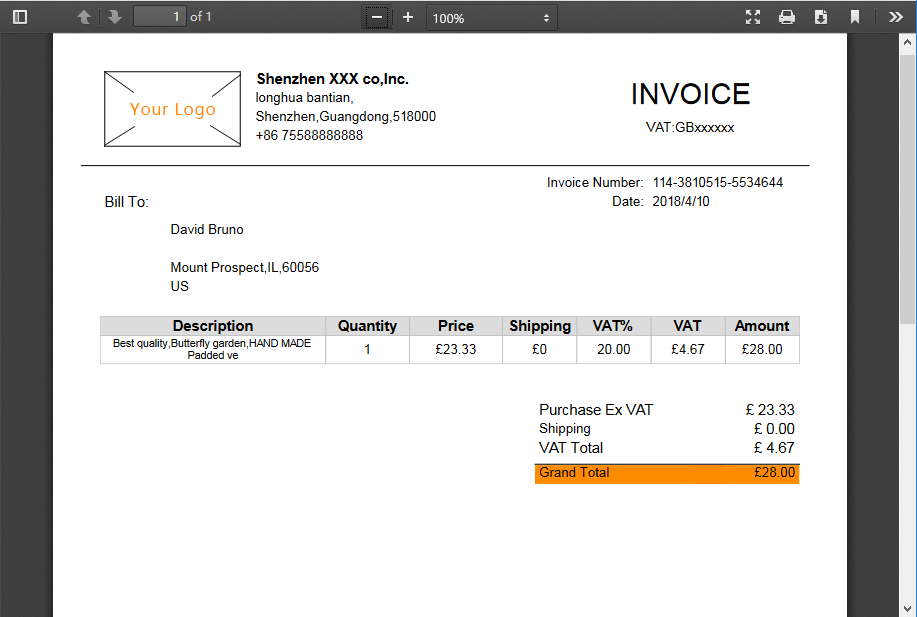The height and width of the screenshot is (617, 917).
Task: Click the INVOICE heading text
Action: click(690, 94)
